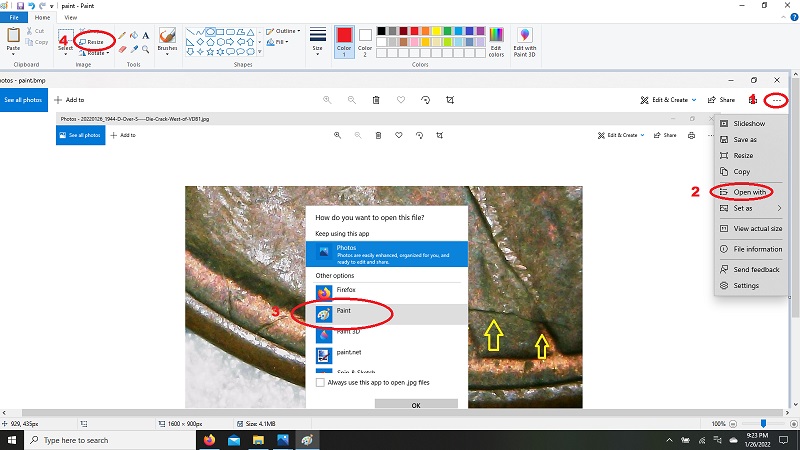Pick the straight Line shape

[190, 32]
